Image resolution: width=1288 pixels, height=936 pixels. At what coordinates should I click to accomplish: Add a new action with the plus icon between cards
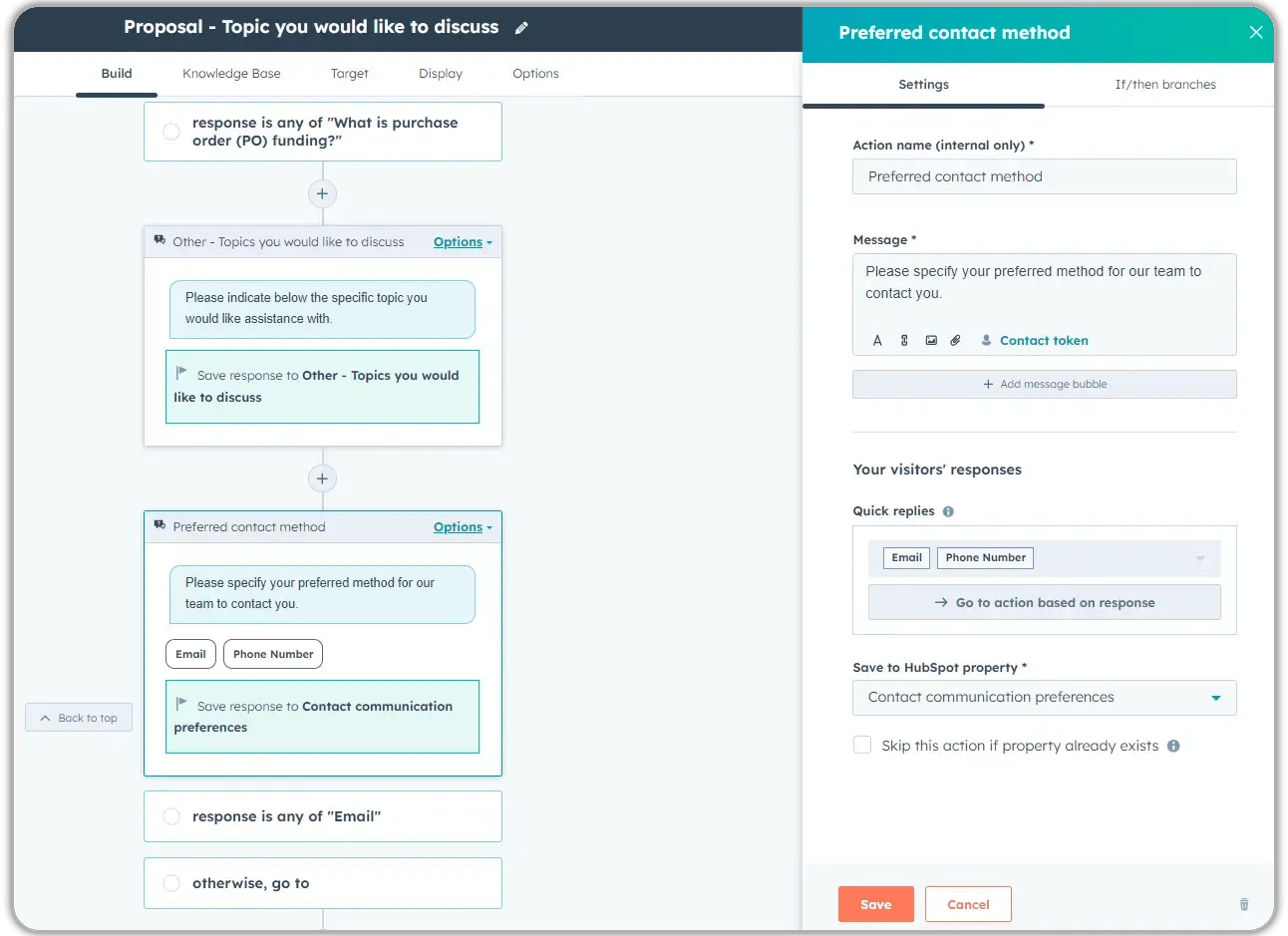click(322, 478)
